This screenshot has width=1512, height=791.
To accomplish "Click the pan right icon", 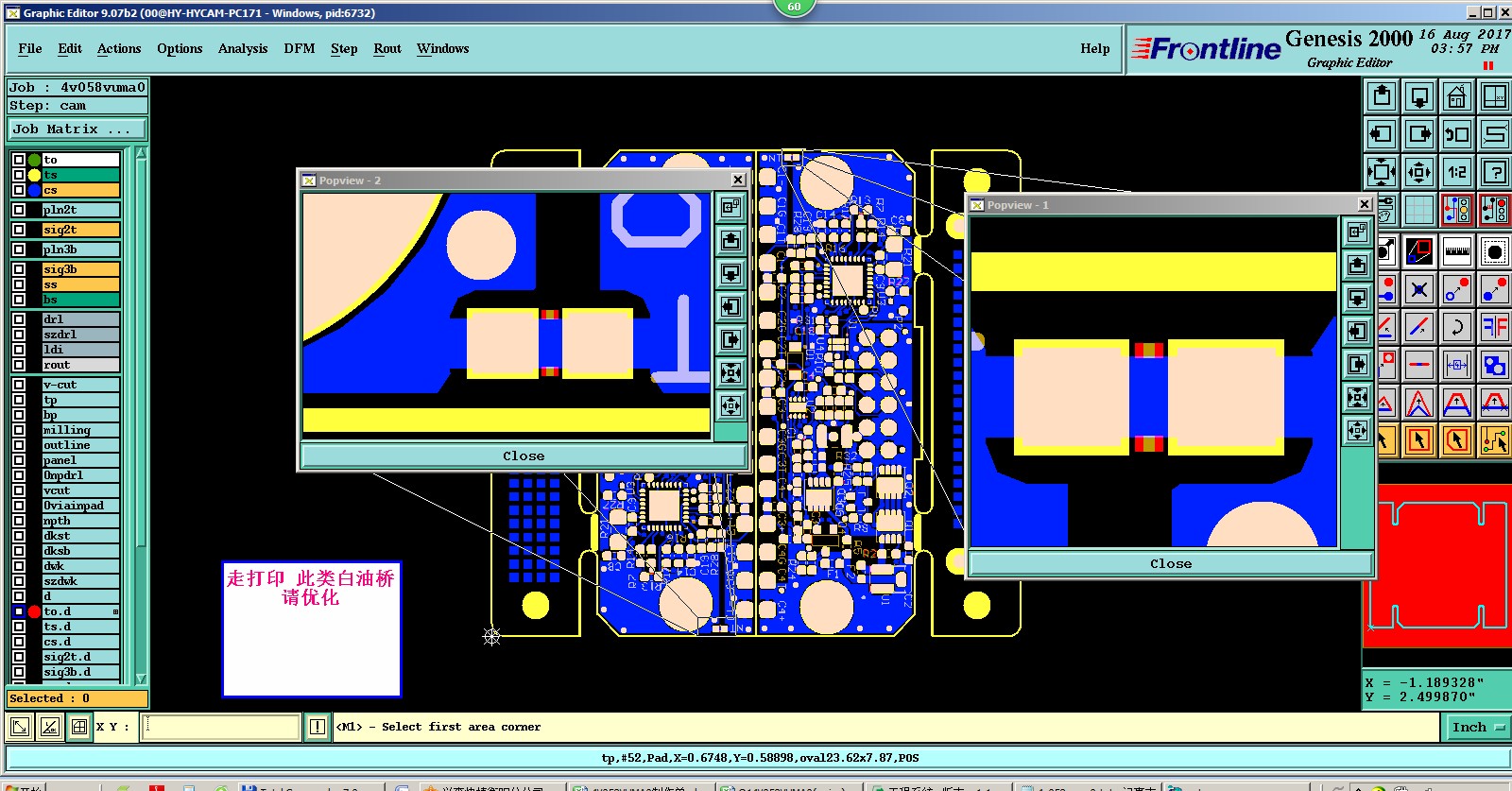I will click(x=1419, y=134).
